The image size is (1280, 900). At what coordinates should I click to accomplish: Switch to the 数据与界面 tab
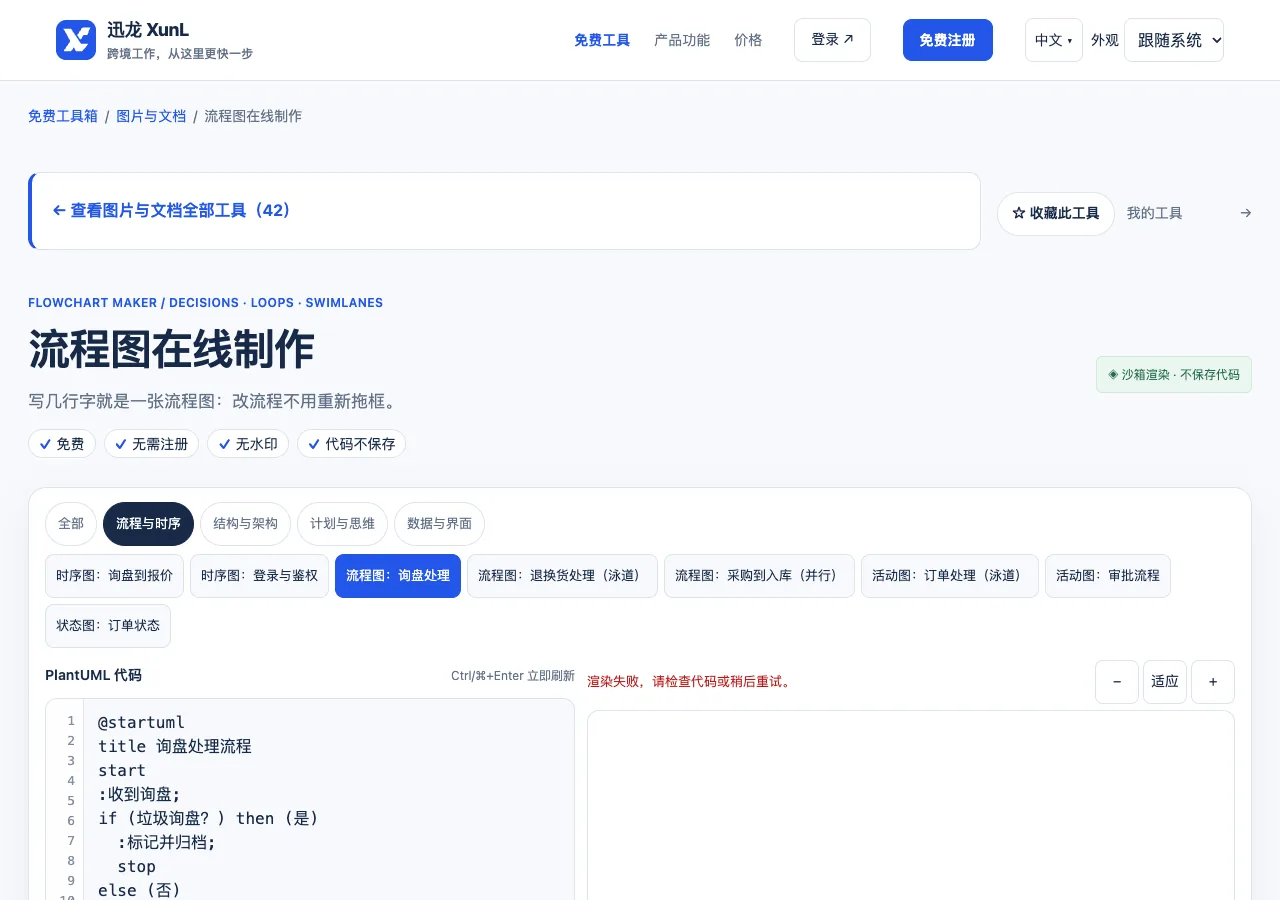click(x=439, y=524)
